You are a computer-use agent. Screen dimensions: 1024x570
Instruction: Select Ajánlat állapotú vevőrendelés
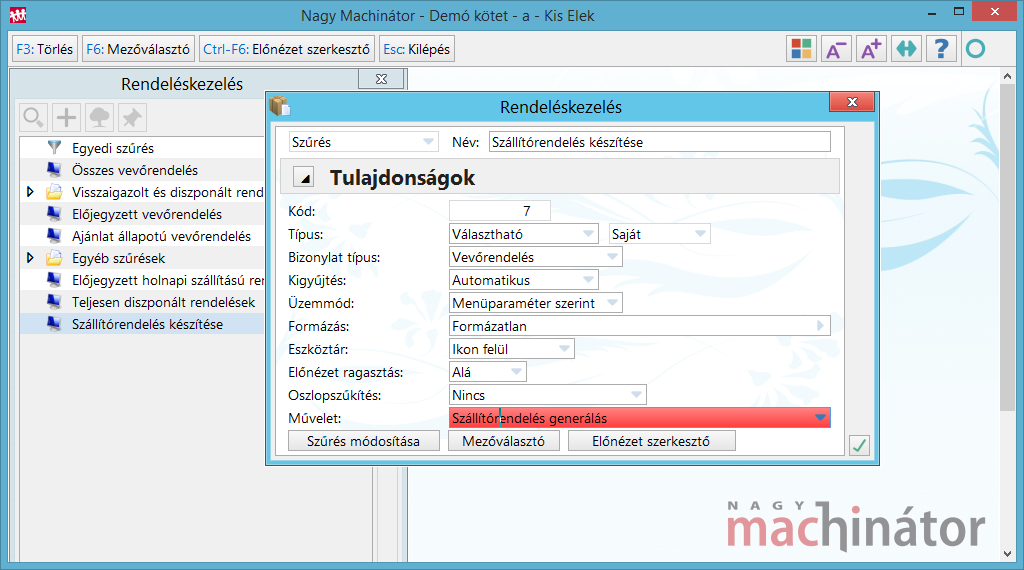click(142, 236)
